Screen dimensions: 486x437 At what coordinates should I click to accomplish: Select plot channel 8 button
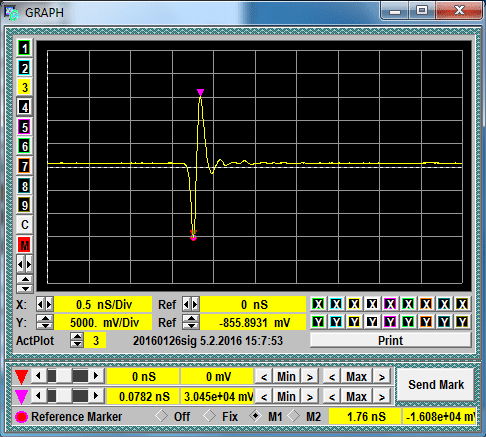point(24,186)
